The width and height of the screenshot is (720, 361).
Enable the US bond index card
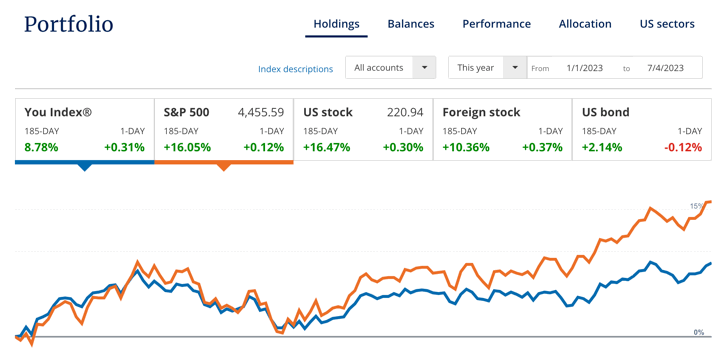[x=642, y=130]
